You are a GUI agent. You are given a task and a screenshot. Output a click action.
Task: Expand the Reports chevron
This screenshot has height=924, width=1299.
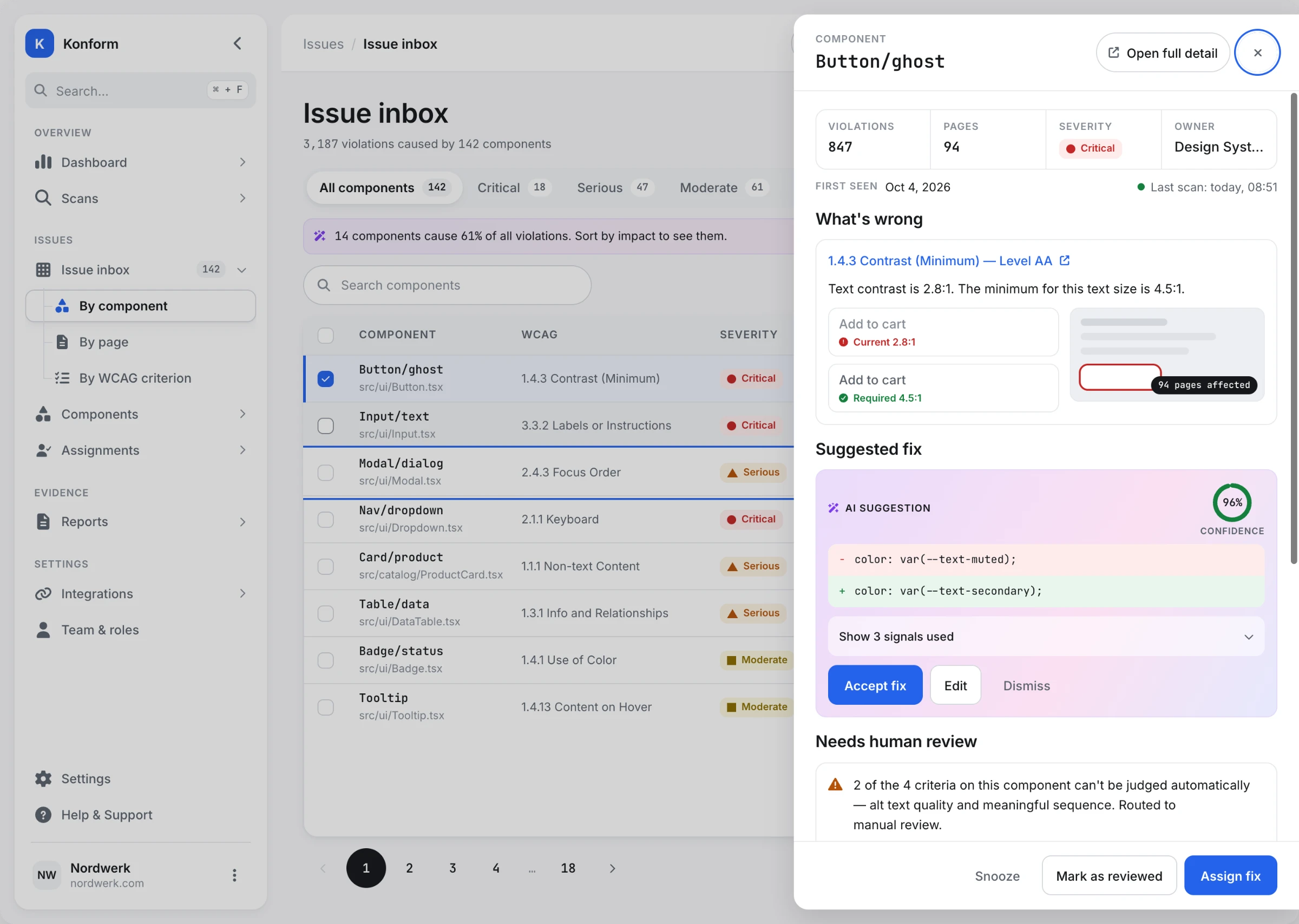tap(243, 522)
